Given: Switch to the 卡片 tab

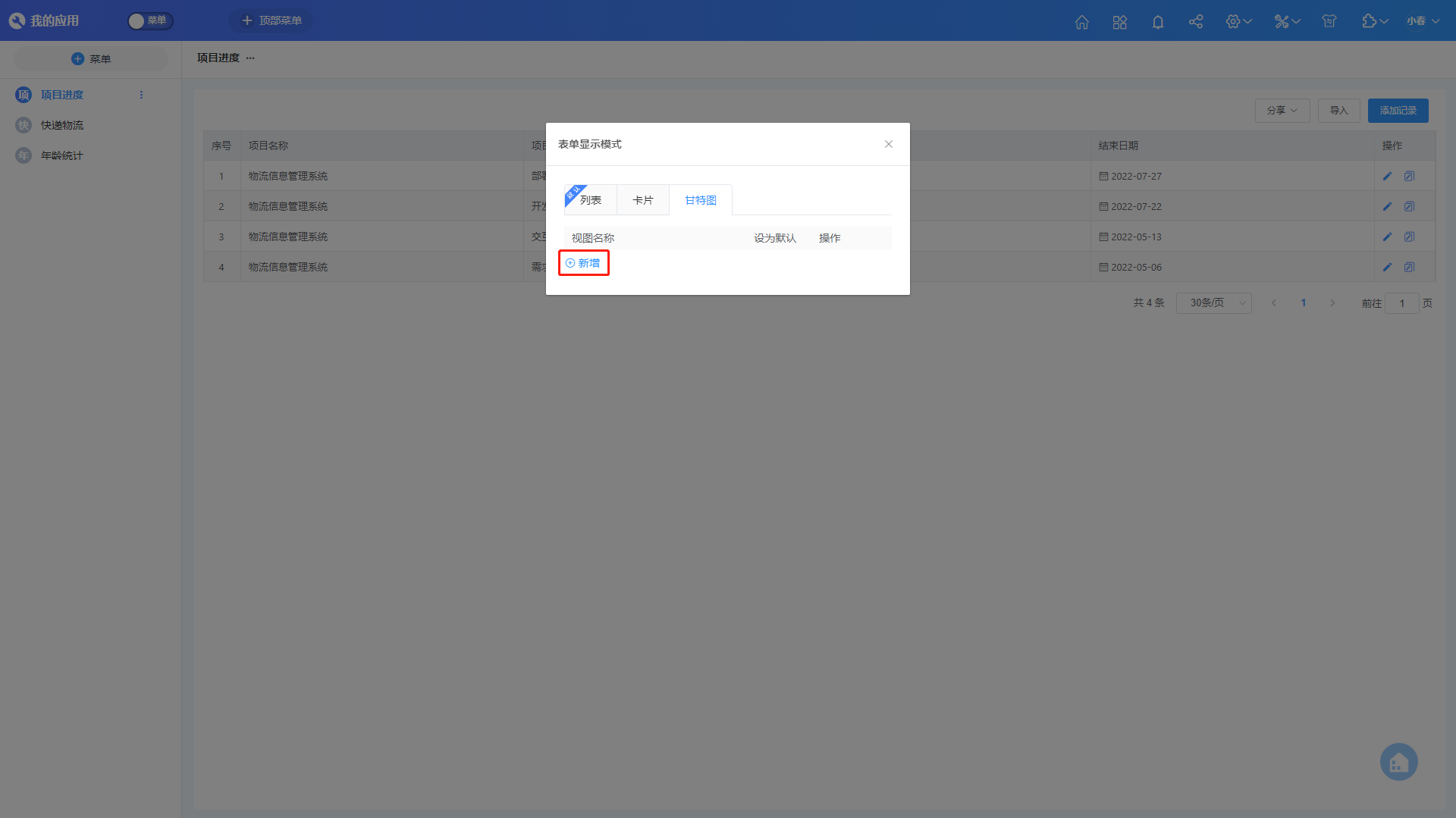Looking at the screenshot, I should (643, 200).
